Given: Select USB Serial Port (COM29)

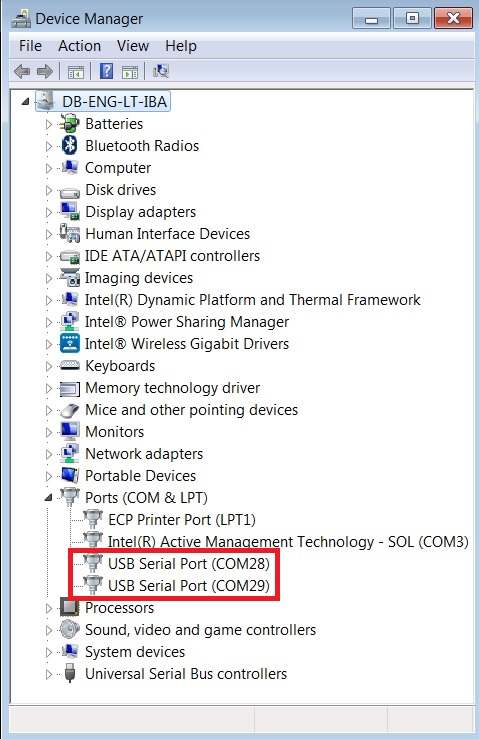Looking at the screenshot, I should pos(189,585).
